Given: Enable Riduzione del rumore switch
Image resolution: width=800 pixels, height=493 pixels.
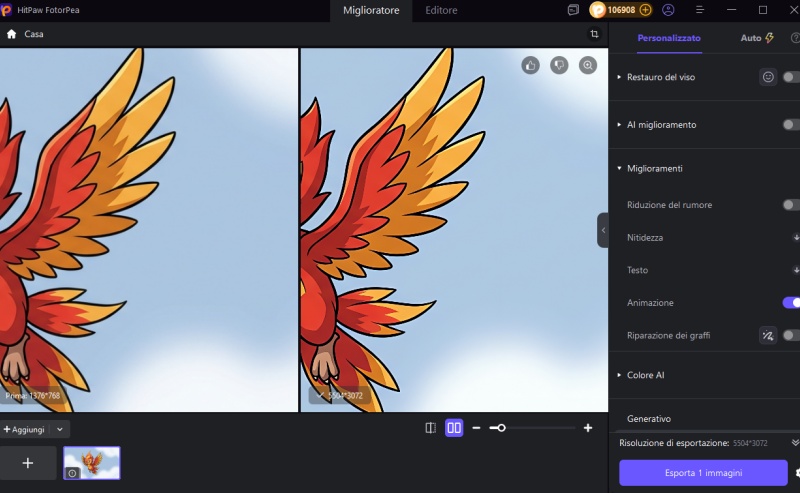Looking at the screenshot, I should [x=791, y=205].
